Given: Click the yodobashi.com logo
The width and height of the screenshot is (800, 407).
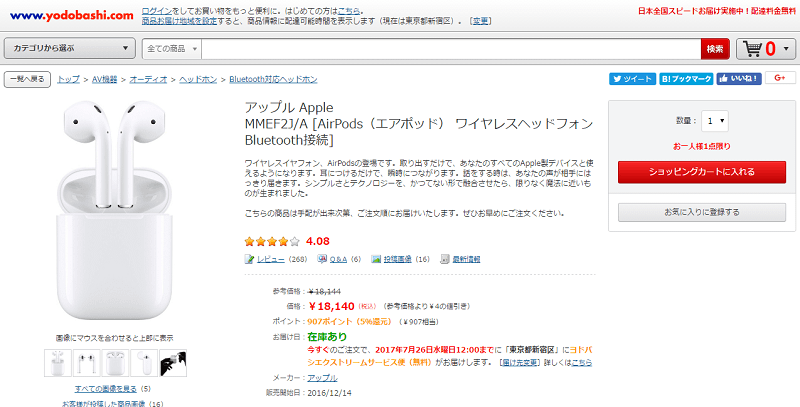Looking at the screenshot, I should click(x=71, y=15).
